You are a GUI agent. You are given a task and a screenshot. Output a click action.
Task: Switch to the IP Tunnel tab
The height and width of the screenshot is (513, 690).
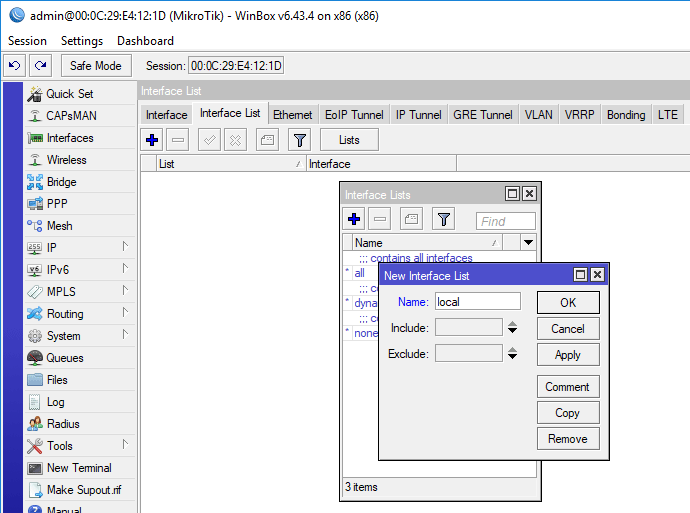[x=418, y=115]
